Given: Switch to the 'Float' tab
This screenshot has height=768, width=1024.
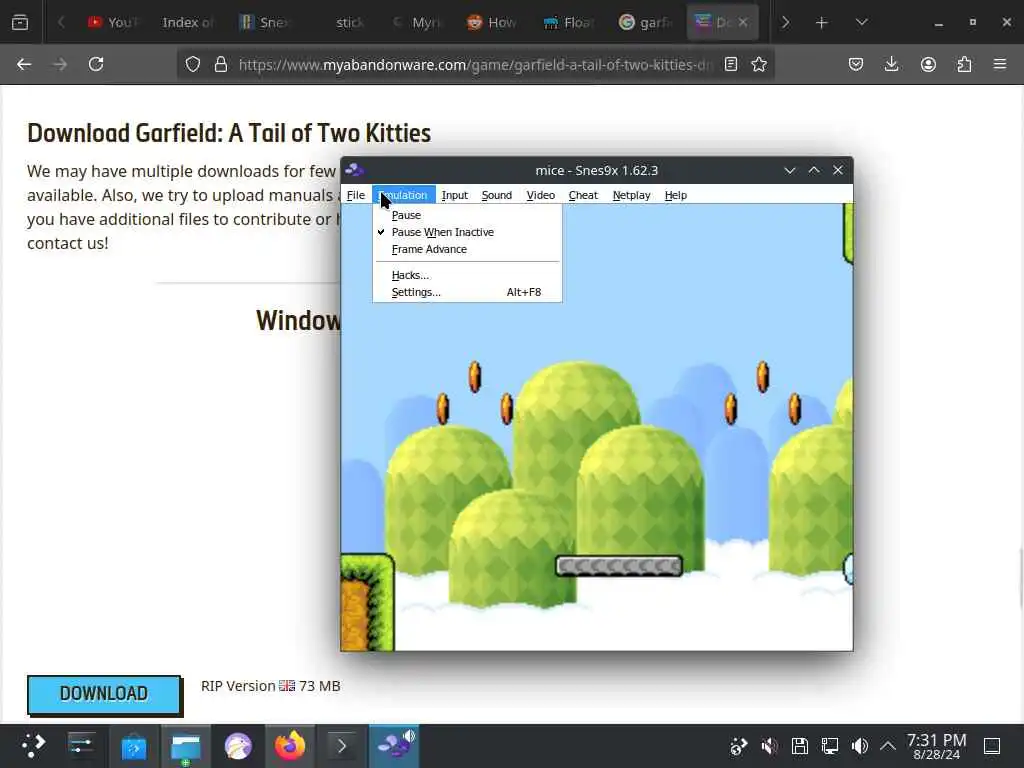Looking at the screenshot, I should click(x=569, y=22).
